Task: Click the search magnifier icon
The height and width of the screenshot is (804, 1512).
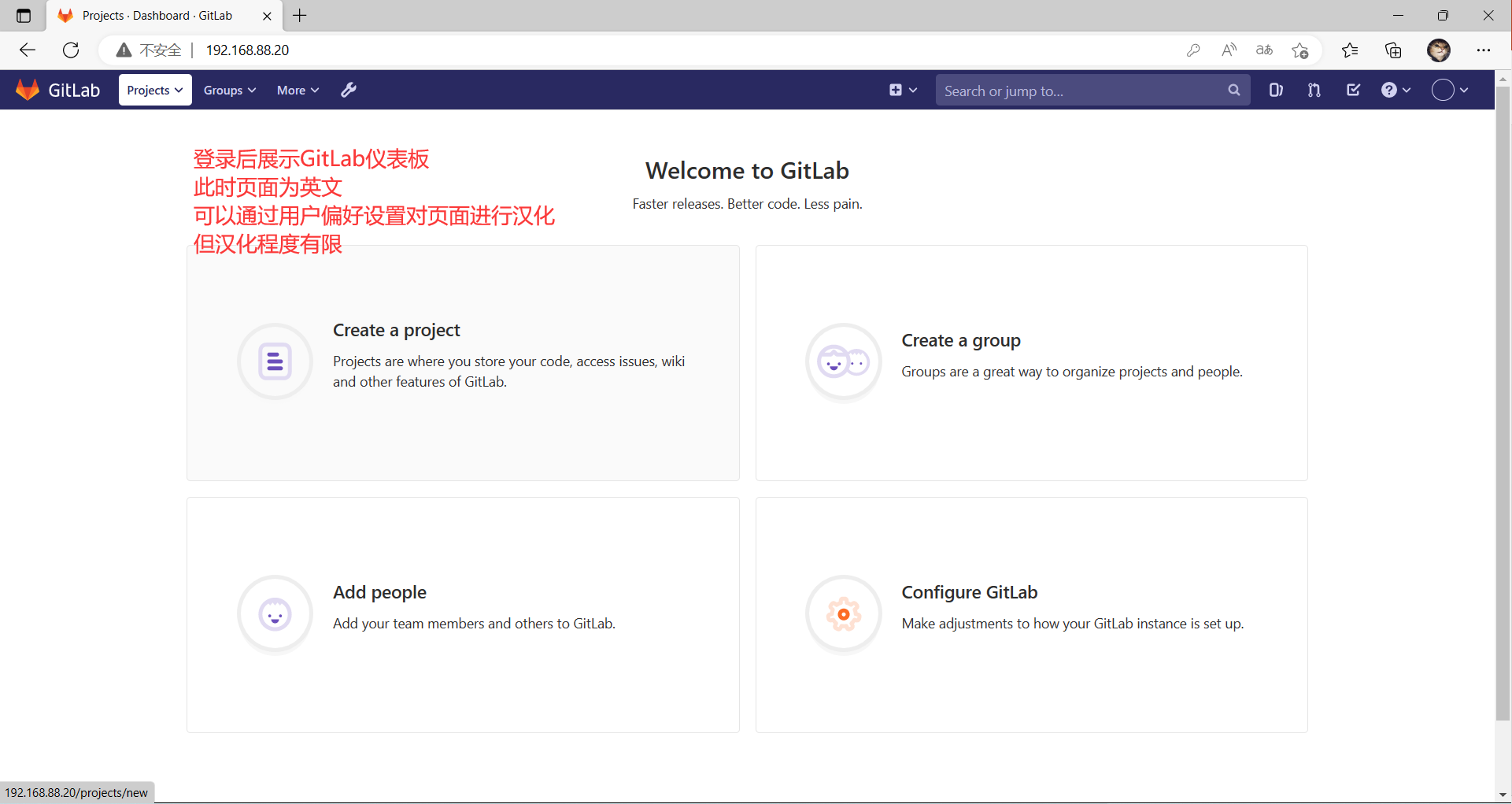Action: point(1233,90)
